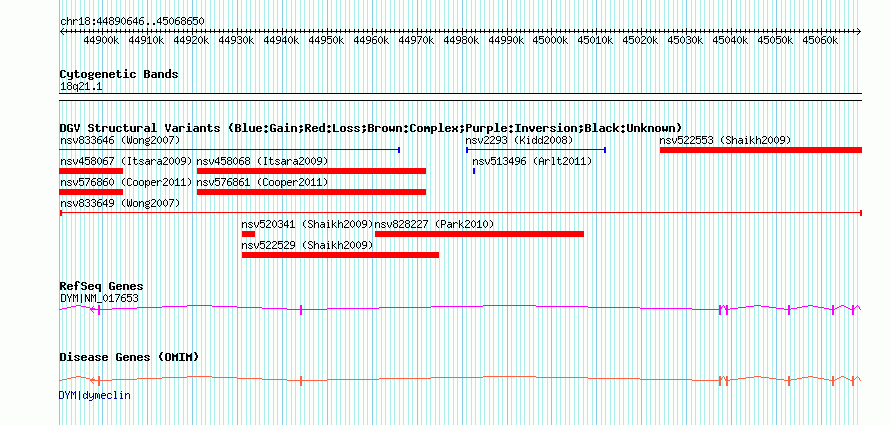The image size is (890, 425).
Task: Click the 45000k ruler tick label
Action: [551, 40]
